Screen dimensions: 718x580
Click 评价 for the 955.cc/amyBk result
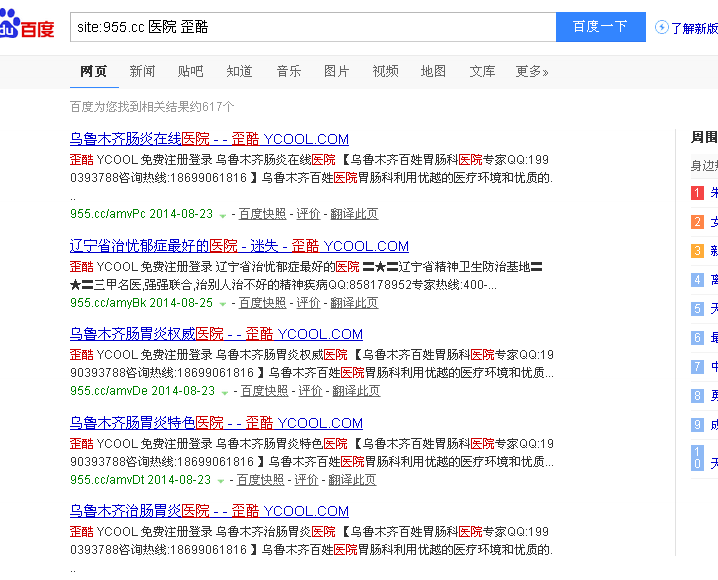point(308,303)
